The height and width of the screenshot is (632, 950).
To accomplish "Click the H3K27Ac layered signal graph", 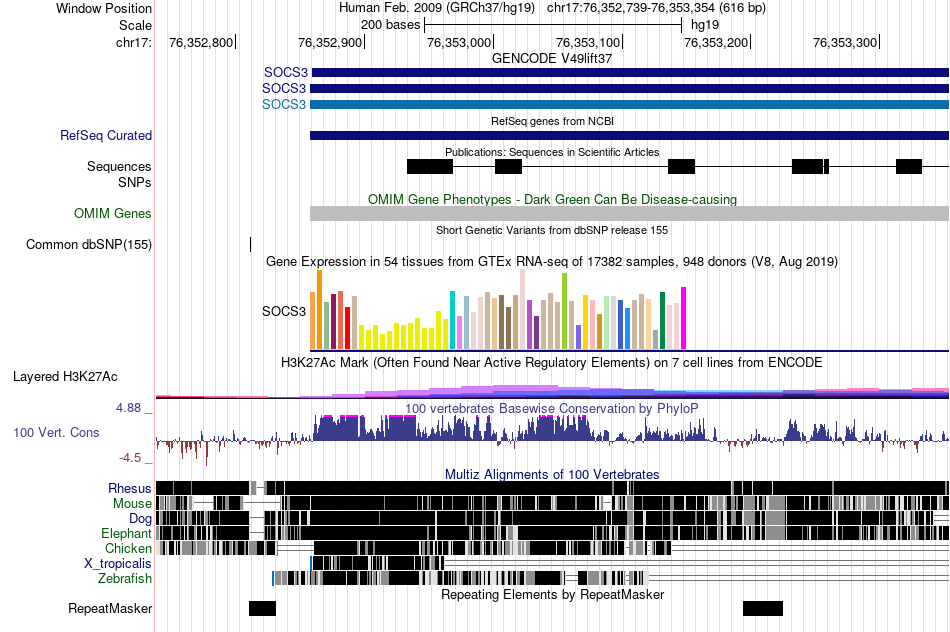I will coord(552,391).
